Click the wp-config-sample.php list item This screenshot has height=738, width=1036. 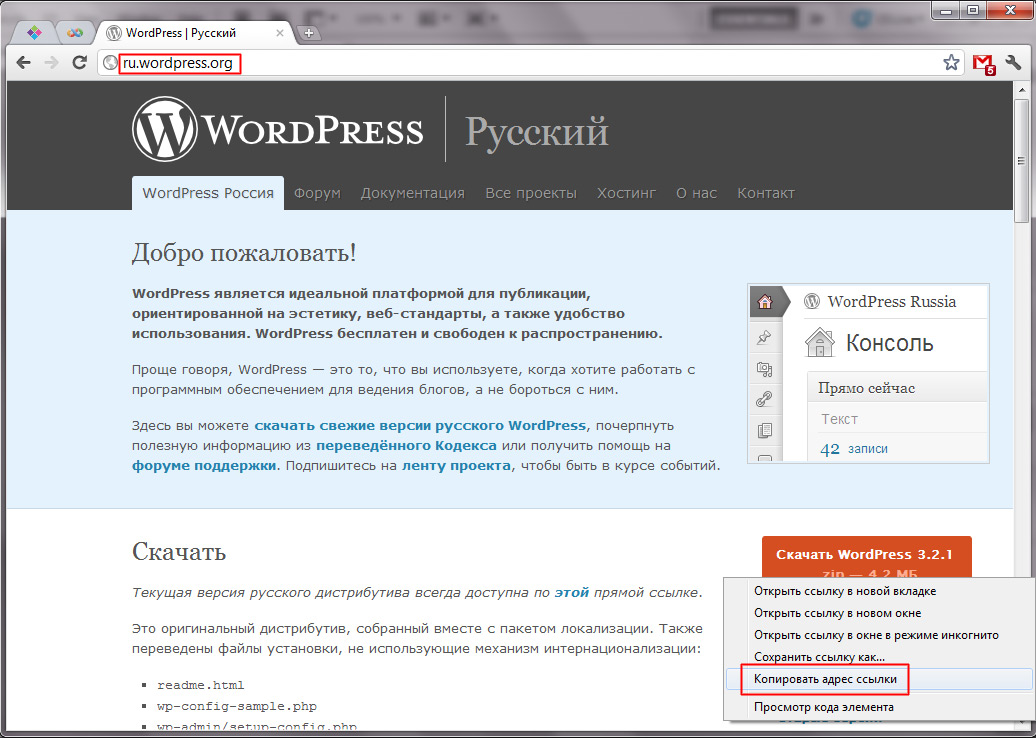pos(237,706)
